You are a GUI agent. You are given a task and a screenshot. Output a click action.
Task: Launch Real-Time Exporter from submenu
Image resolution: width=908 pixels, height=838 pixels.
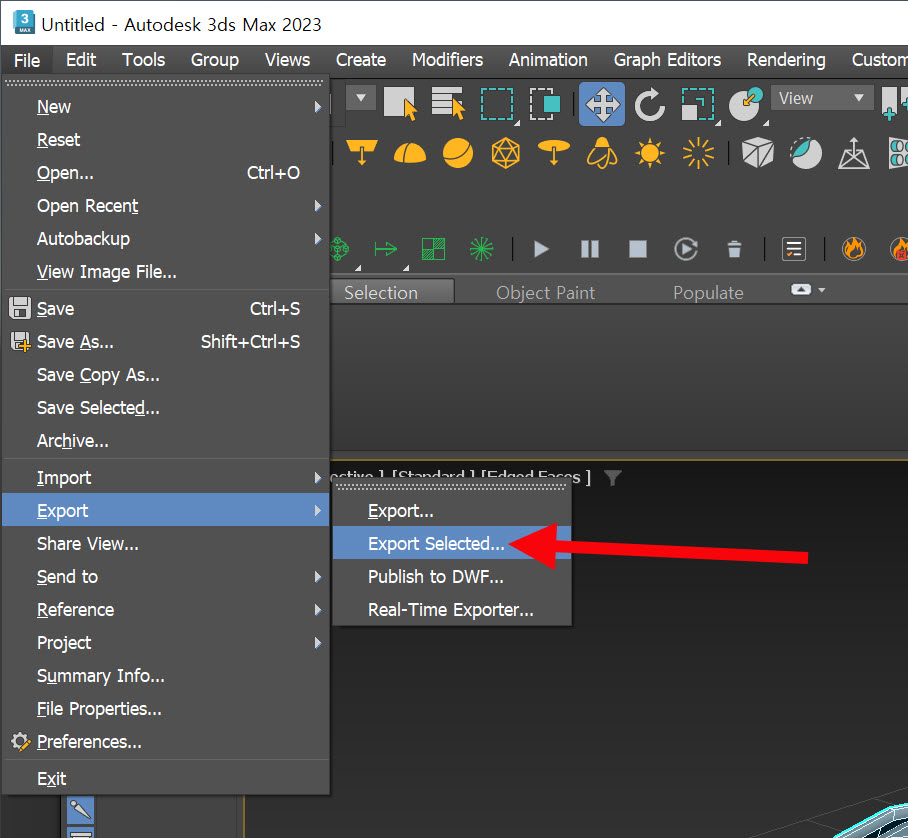pos(452,610)
